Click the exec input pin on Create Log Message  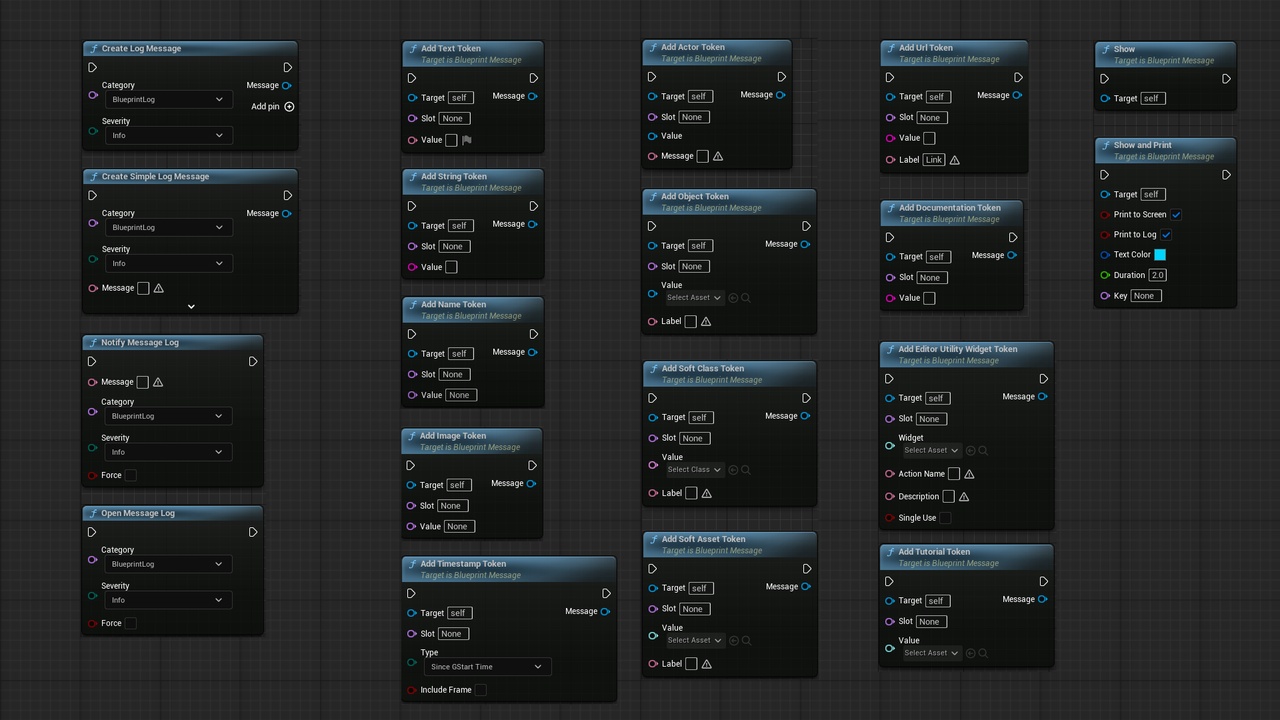93,68
